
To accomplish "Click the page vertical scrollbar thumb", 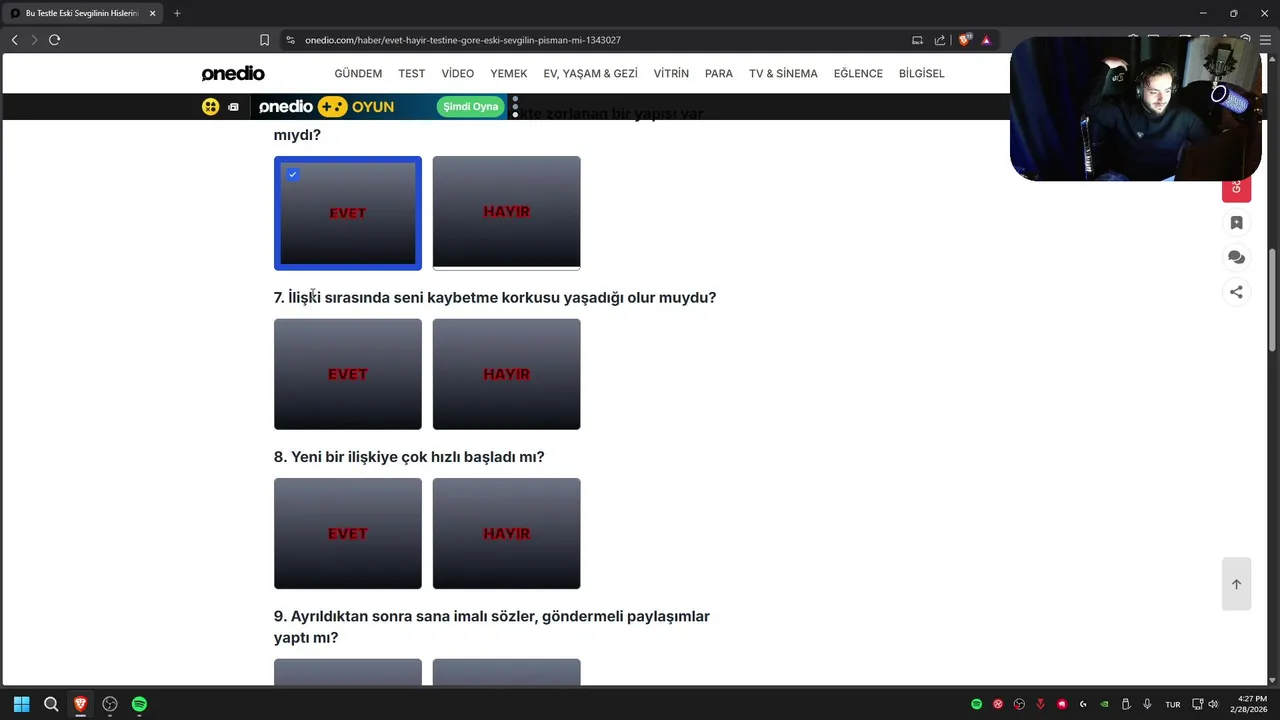I will [x=1272, y=300].
